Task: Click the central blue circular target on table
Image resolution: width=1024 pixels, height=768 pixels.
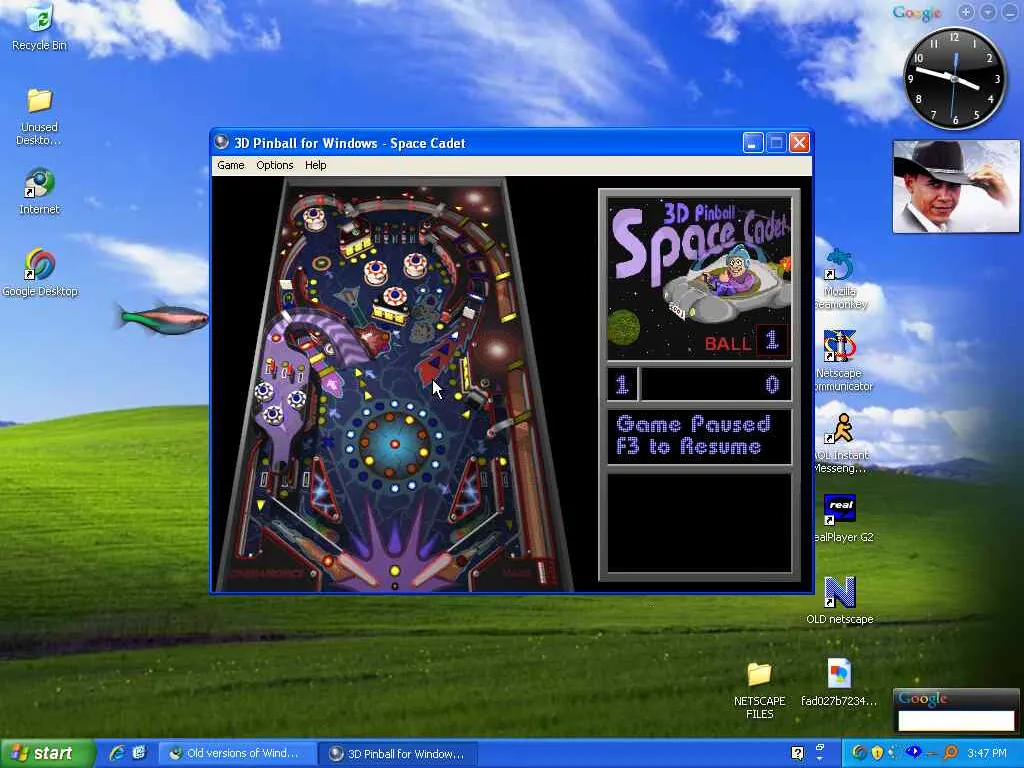Action: point(394,445)
